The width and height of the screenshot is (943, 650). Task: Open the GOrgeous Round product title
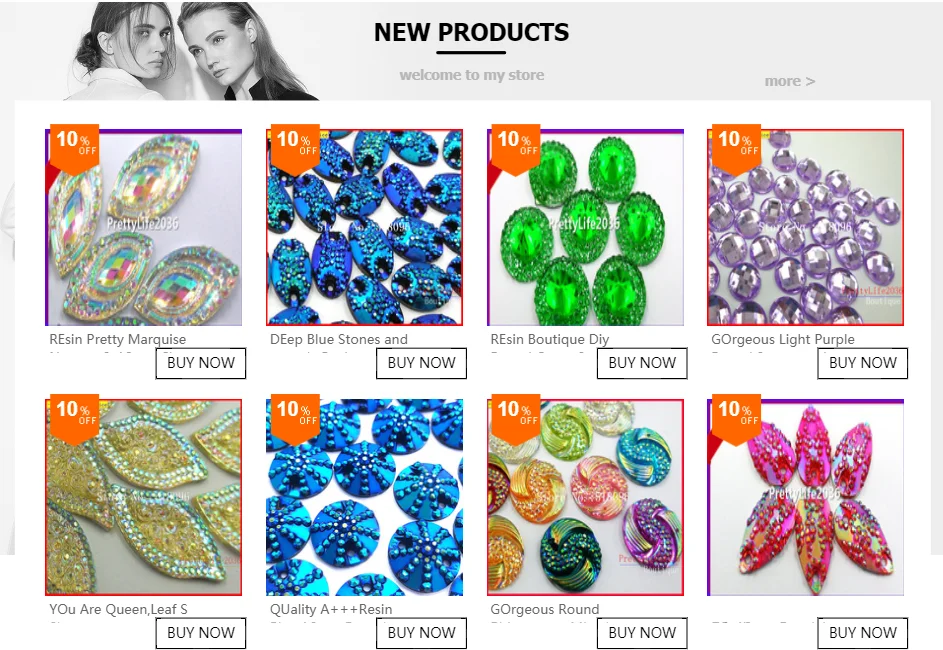click(x=545, y=609)
